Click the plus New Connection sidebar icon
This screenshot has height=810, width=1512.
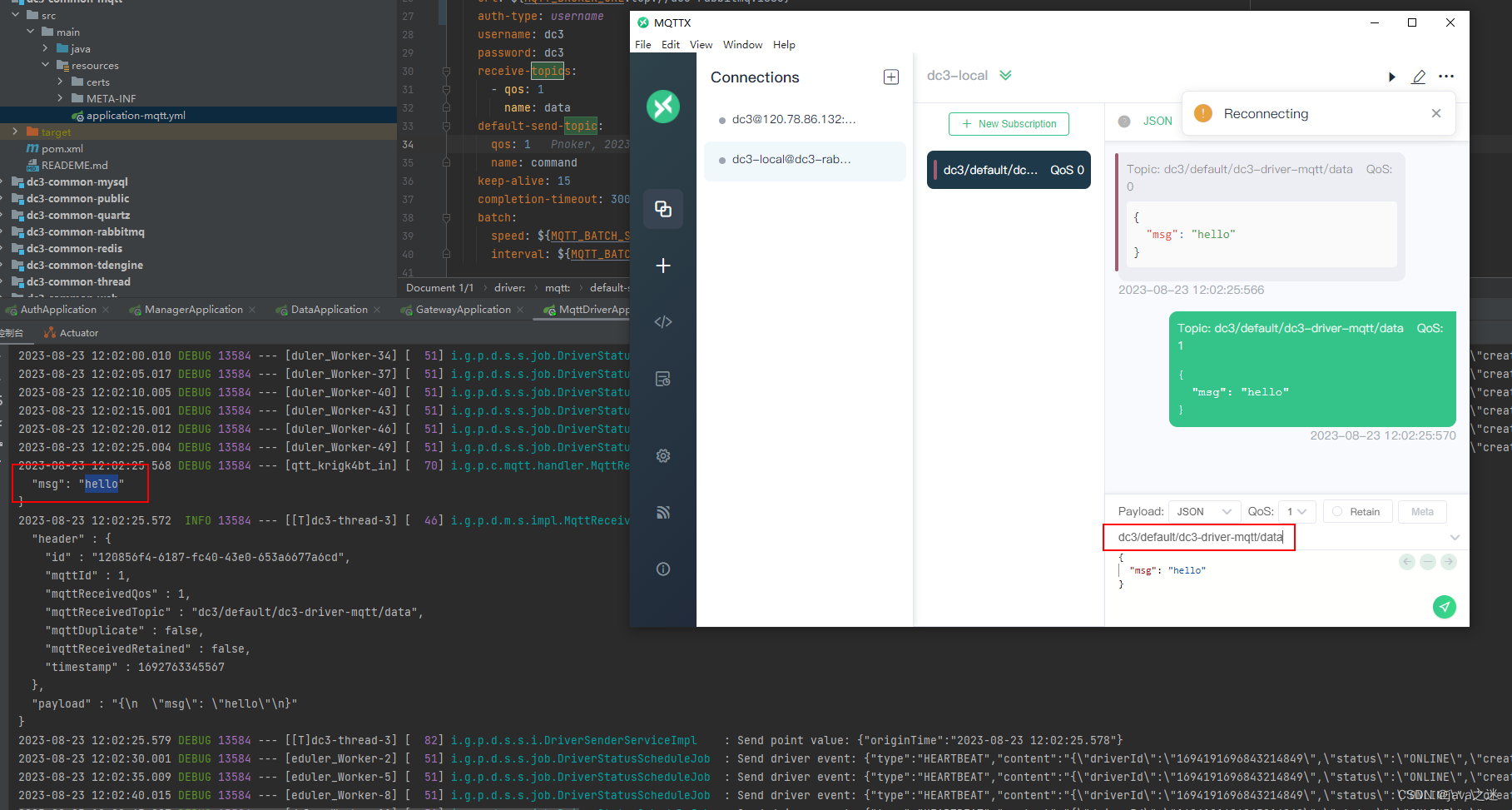tap(663, 266)
